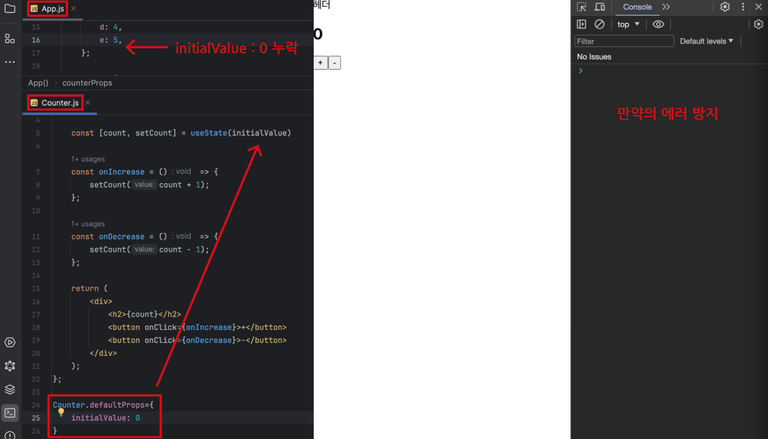Click '1+ usages' hint above onDecrease

(x=88, y=224)
